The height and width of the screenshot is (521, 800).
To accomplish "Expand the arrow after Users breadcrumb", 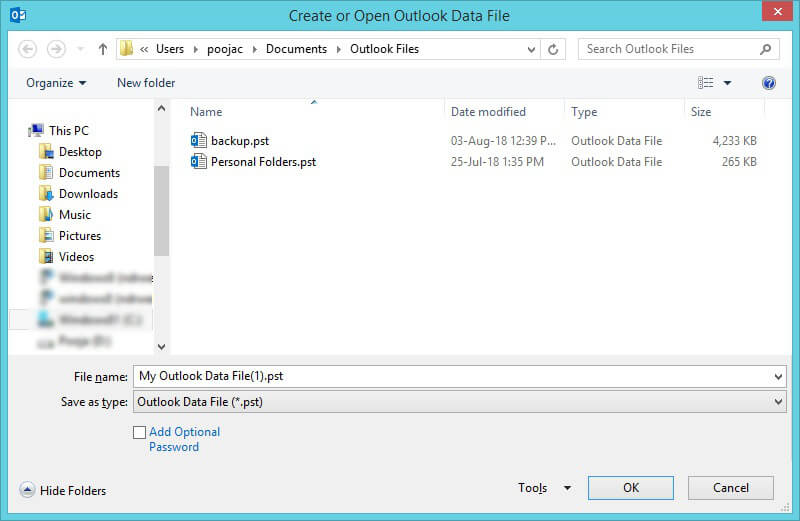I will (195, 49).
